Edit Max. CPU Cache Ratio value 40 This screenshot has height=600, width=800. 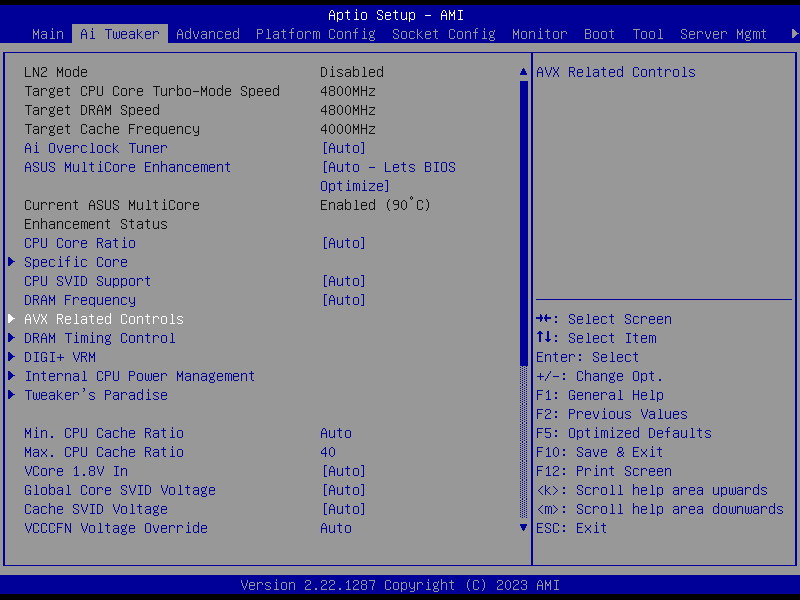click(x=328, y=452)
